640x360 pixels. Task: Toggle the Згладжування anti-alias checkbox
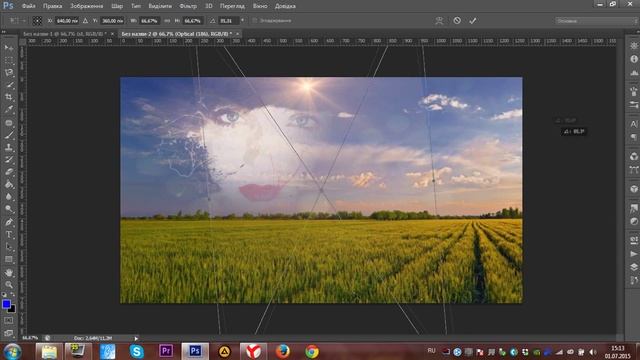pos(255,20)
